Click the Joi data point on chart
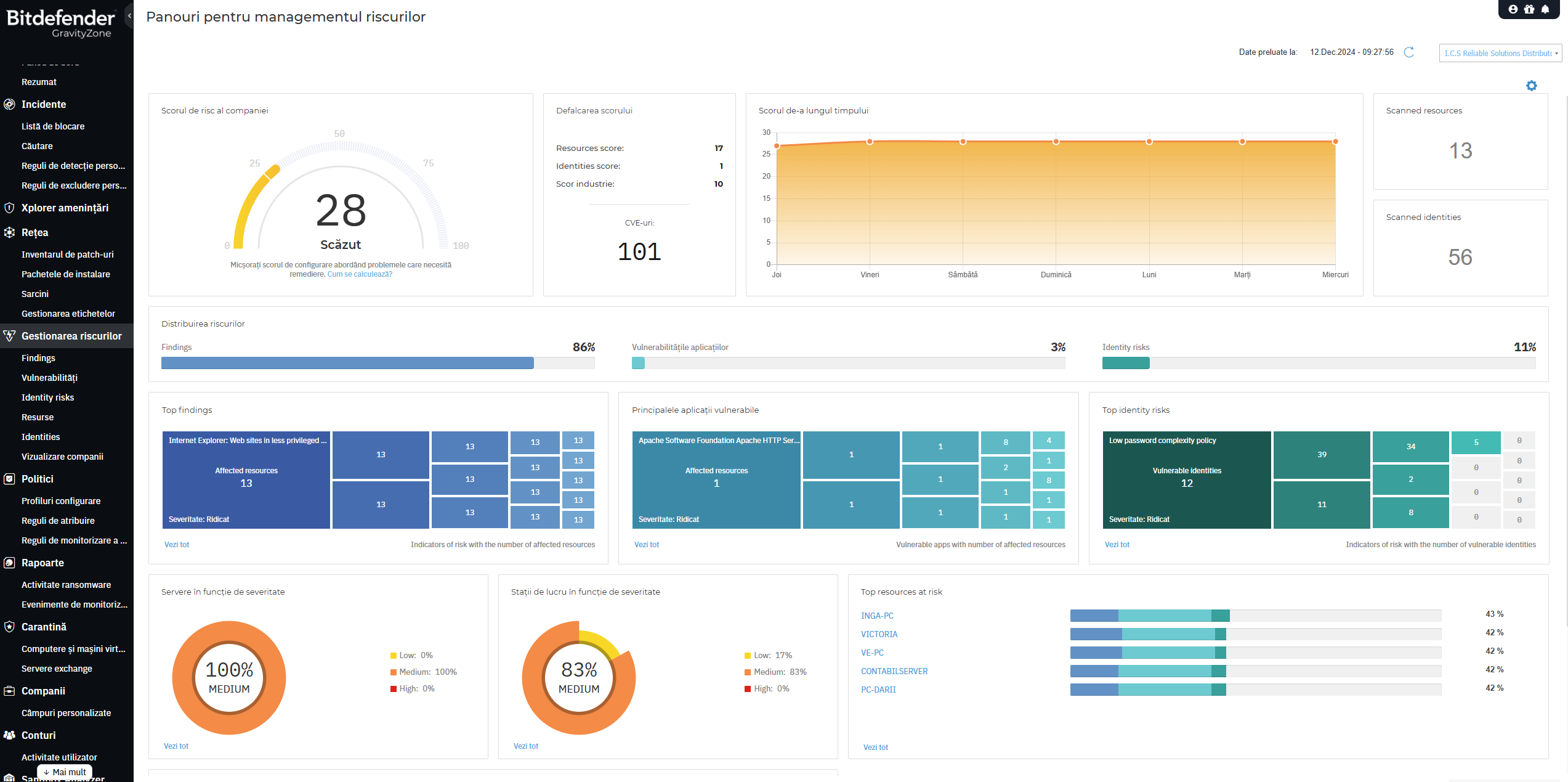Screen dimensions: 1568x782 pos(777,146)
